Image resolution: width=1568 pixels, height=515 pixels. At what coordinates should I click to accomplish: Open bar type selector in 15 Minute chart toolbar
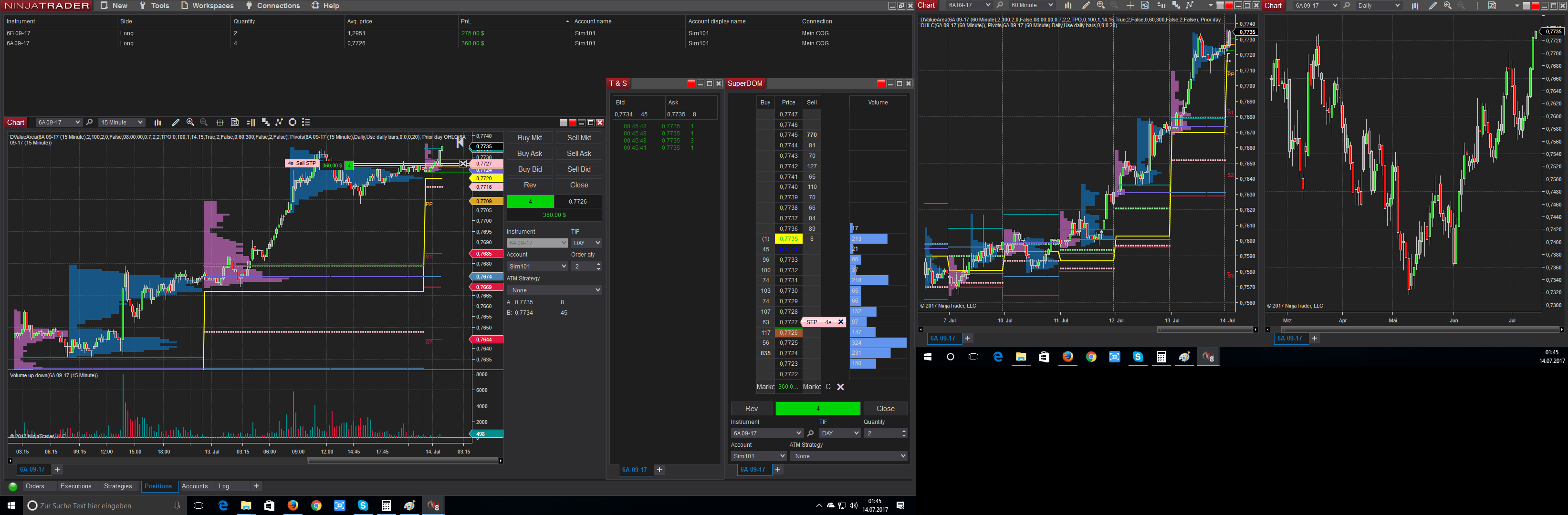157,122
